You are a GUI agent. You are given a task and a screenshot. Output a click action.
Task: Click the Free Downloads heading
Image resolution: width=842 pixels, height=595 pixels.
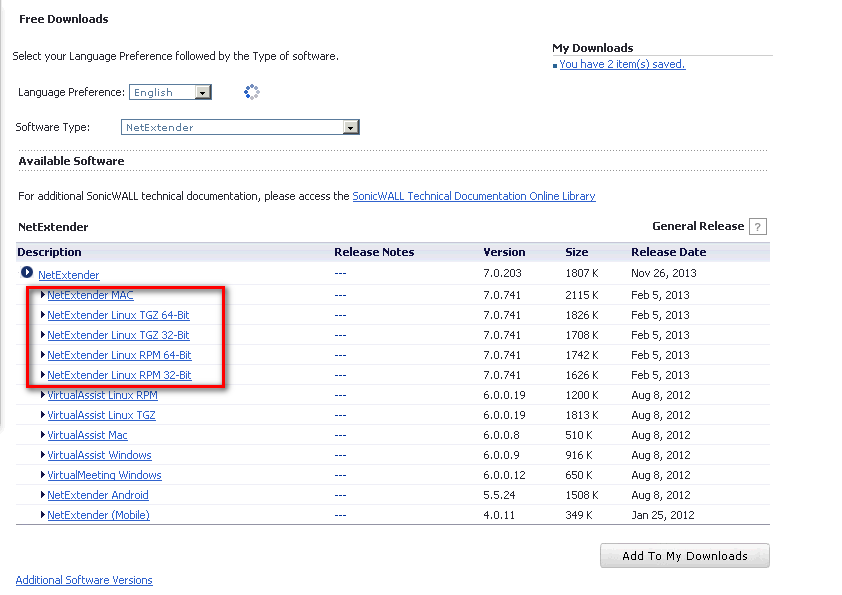coord(63,19)
